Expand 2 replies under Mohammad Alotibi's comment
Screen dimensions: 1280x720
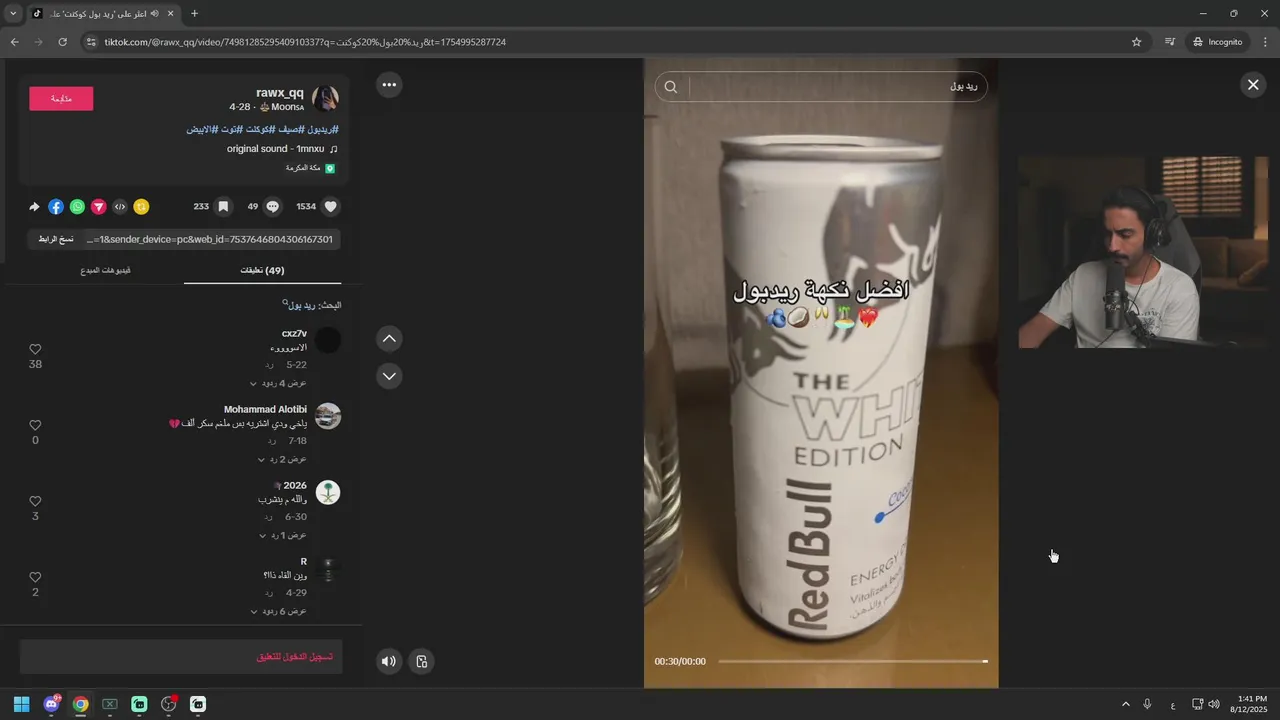pos(282,459)
